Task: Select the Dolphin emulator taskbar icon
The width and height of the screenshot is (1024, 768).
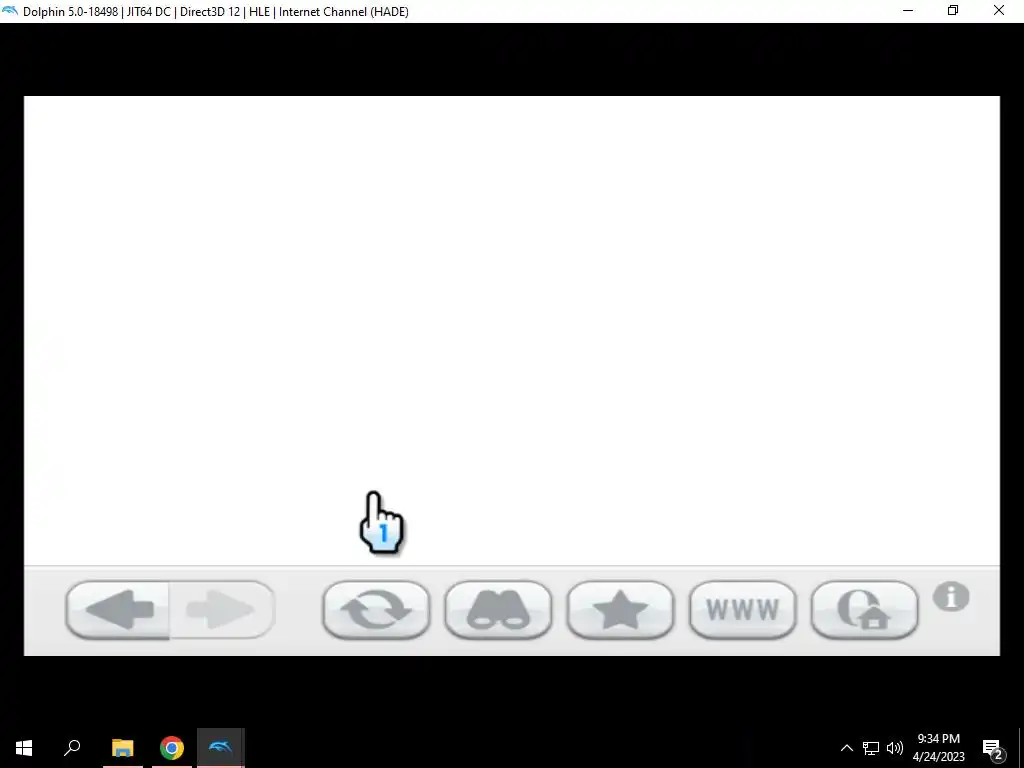Action: pos(221,748)
